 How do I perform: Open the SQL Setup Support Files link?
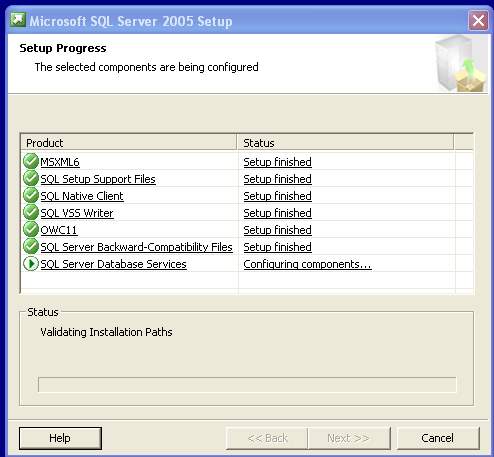98,179
